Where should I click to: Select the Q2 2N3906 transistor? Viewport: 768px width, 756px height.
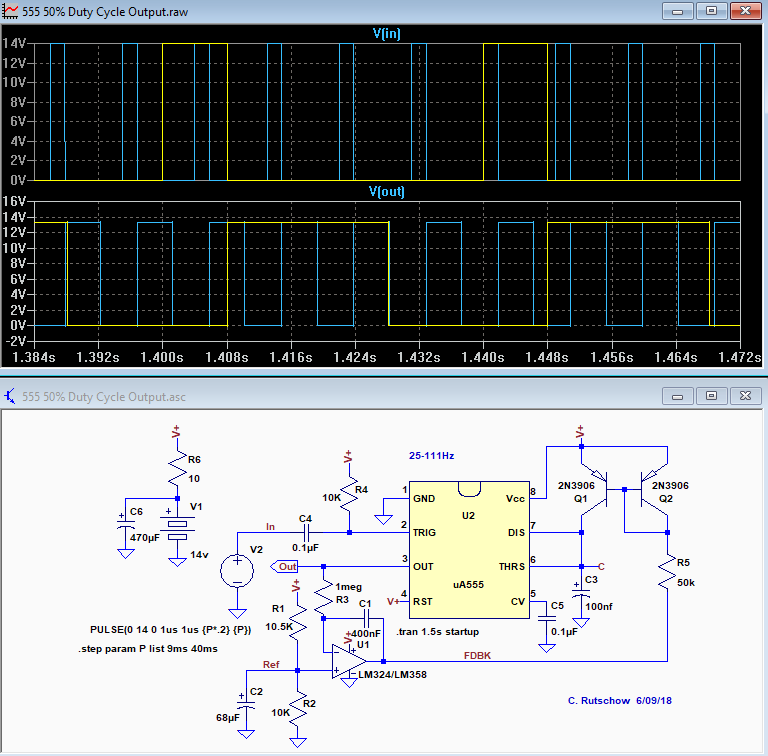[x=654, y=490]
